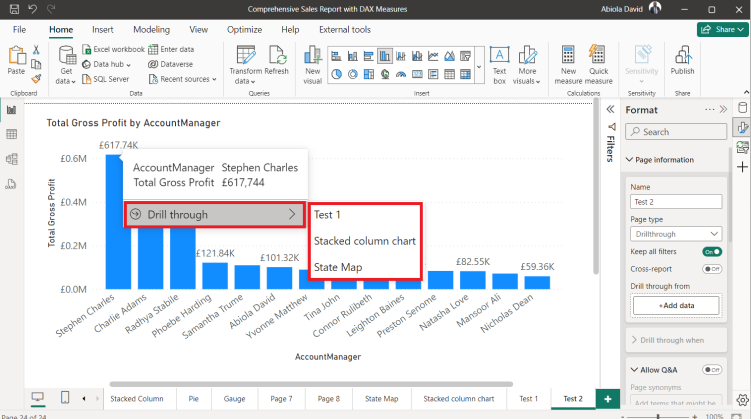Image resolution: width=751 pixels, height=419 pixels.
Task: Switch to mobile layout icon
Action: 65,397
